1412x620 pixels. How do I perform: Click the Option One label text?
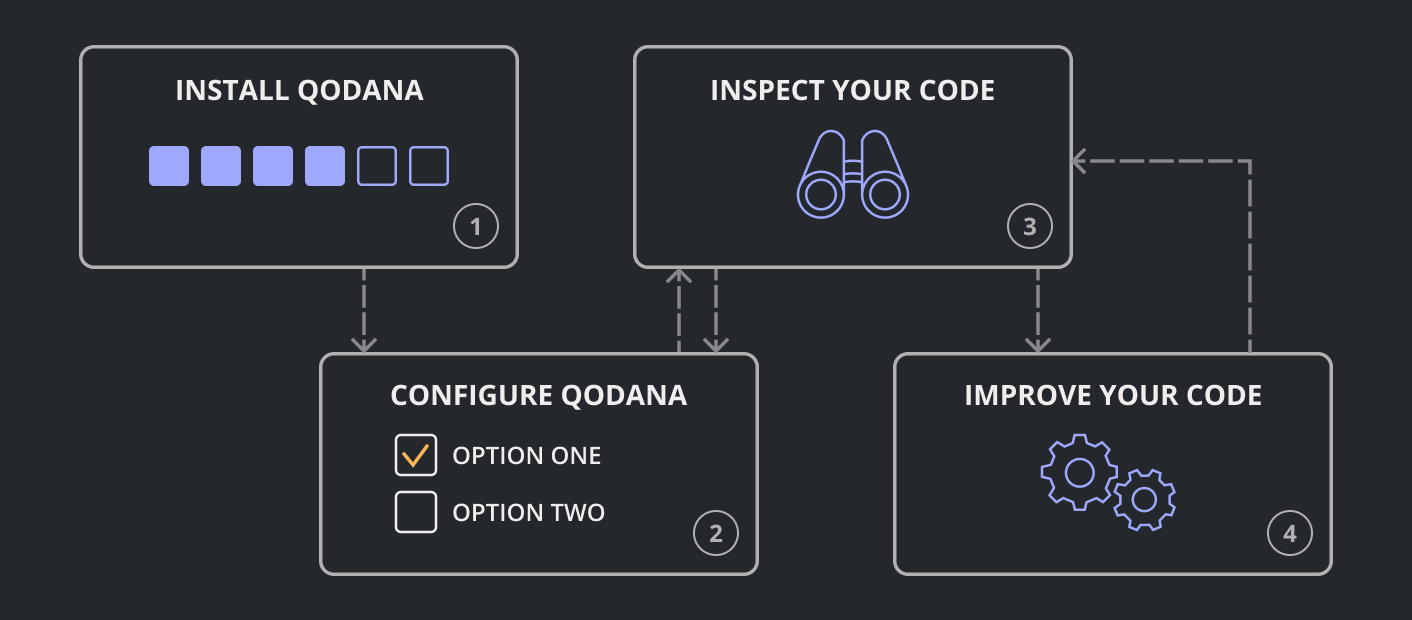(x=527, y=456)
